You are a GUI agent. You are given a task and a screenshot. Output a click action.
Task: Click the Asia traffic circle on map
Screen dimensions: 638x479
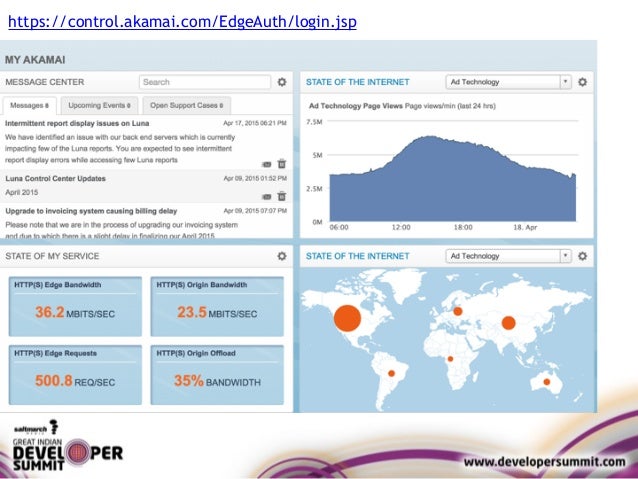[x=509, y=323]
